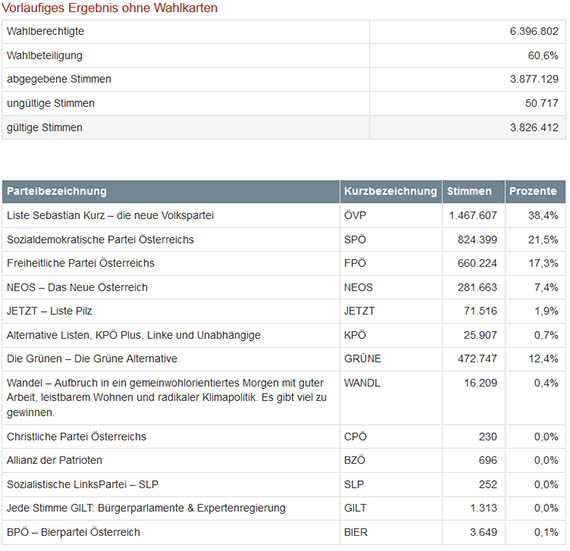Click the Stimmen column header
This screenshot has height=551, width=570.
coord(473,191)
